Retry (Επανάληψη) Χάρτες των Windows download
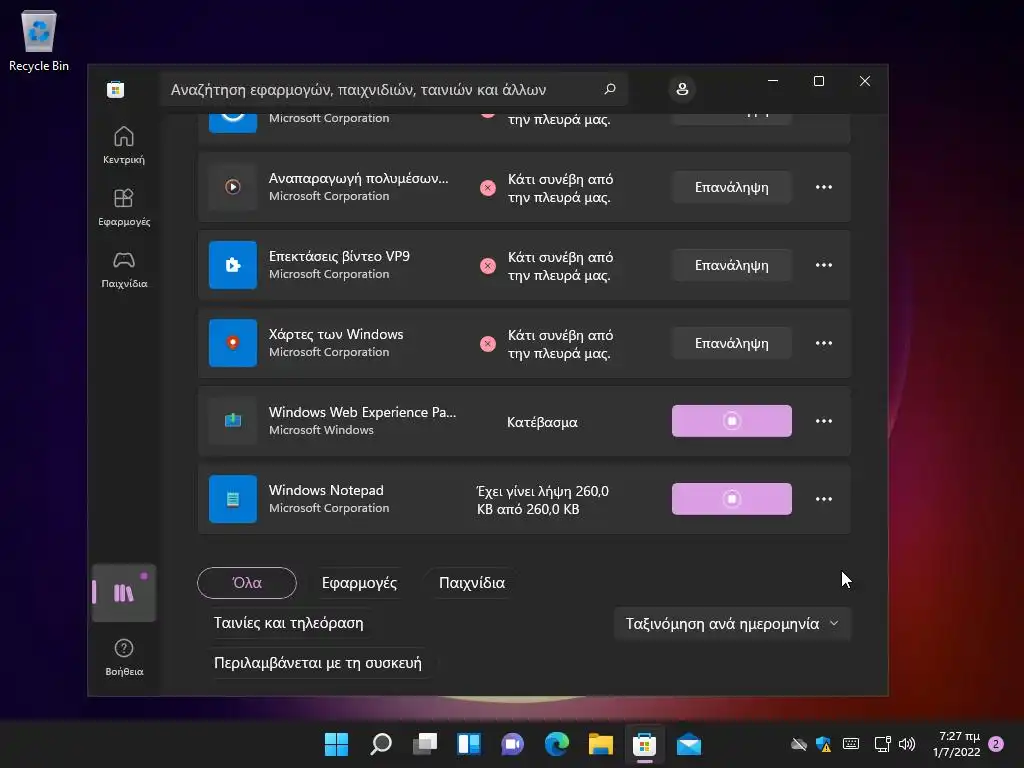 click(x=731, y=343)
